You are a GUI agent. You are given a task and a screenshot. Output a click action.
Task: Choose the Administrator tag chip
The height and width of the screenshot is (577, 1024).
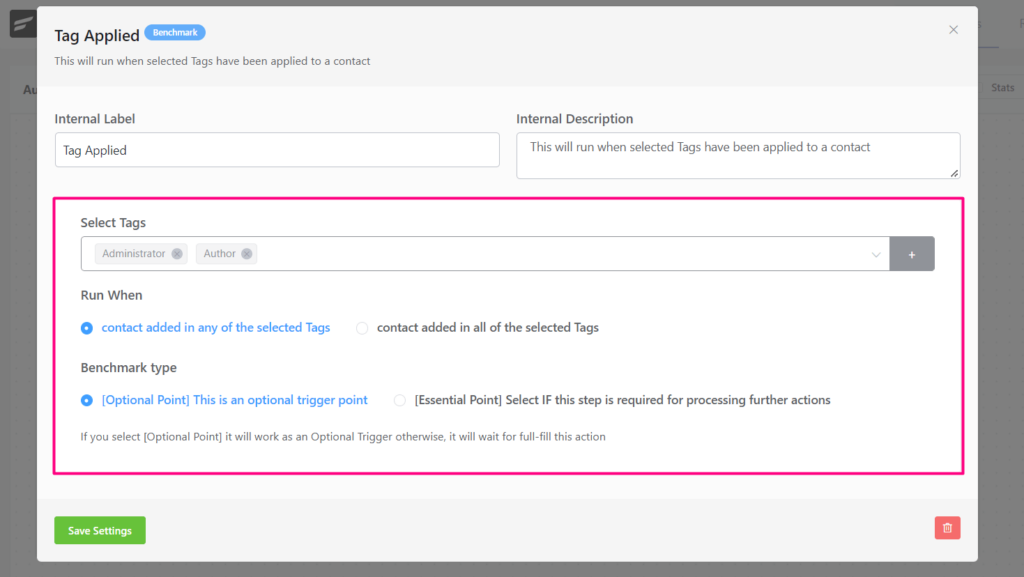[133, 253]
